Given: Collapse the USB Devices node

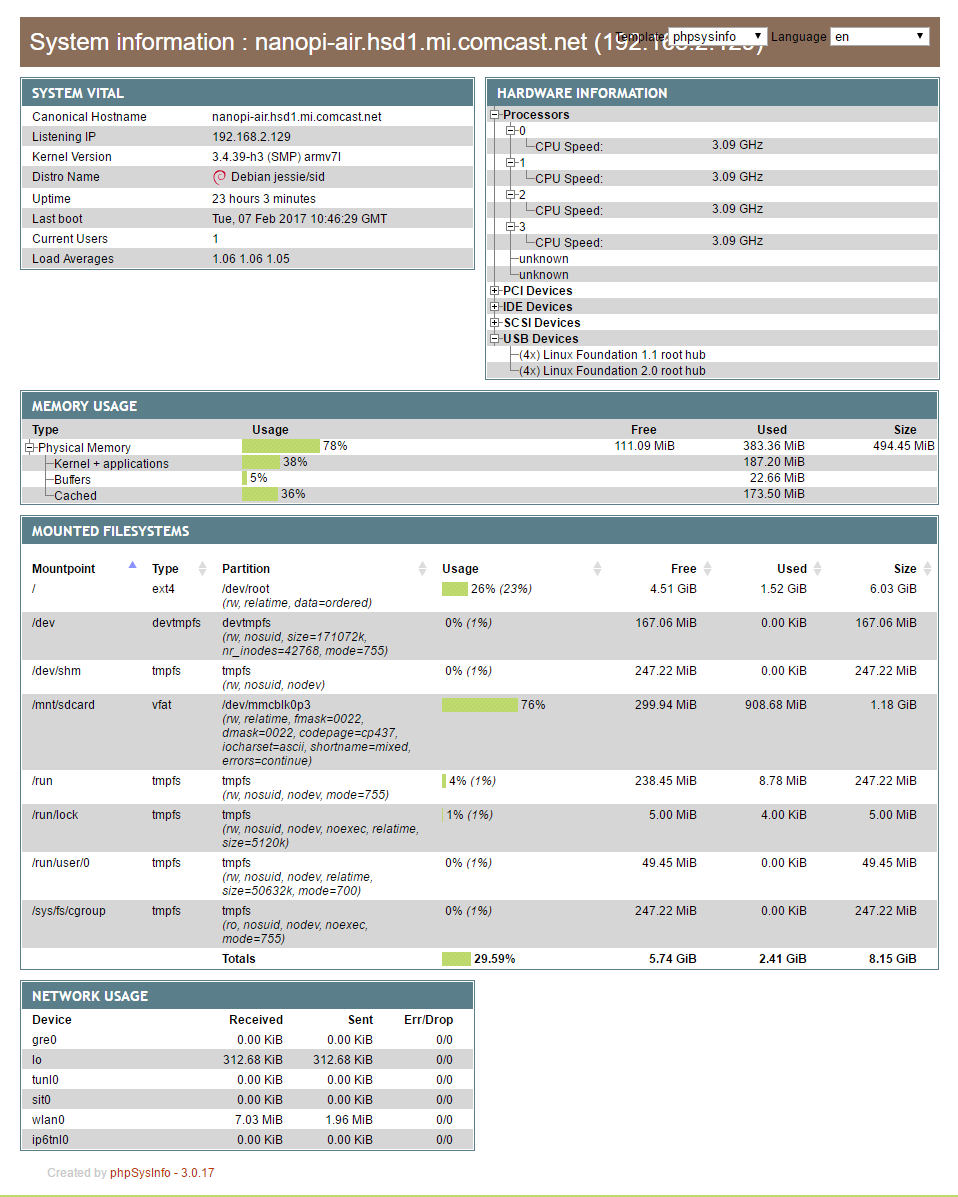Looking at the screenshot, I should tap(494, 339).
